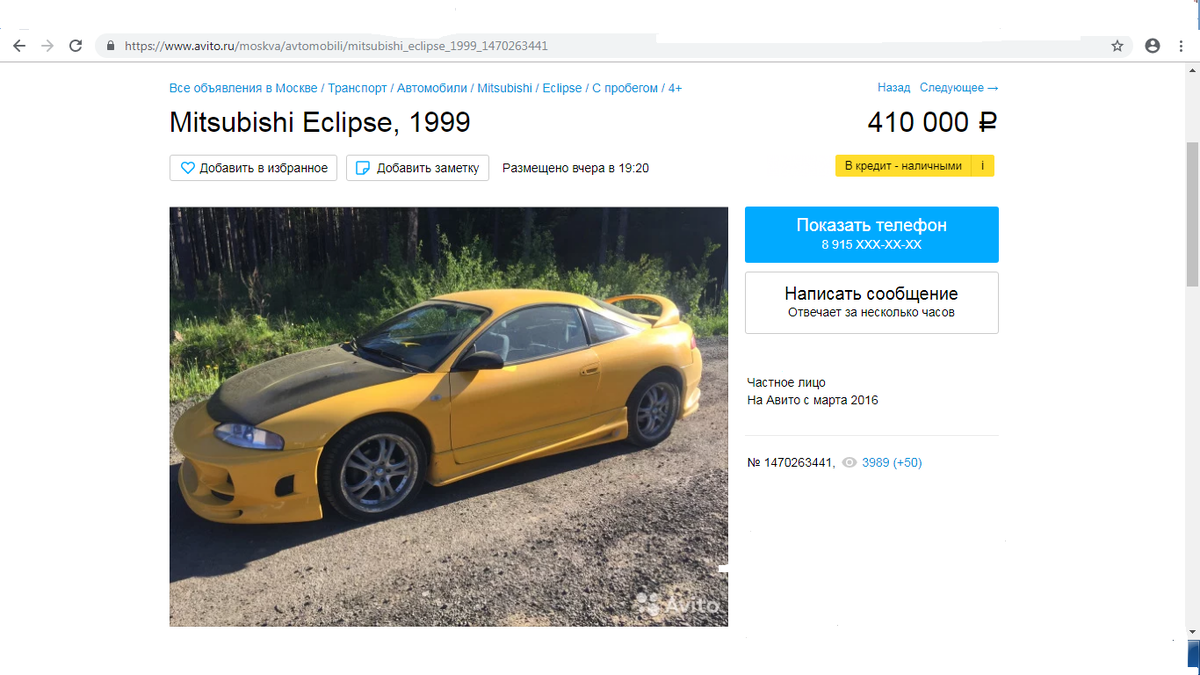Go to 'Транспорт' breadcrumb link
Viewport: 1200px width, 675px height.
click(x=357, y=88)
